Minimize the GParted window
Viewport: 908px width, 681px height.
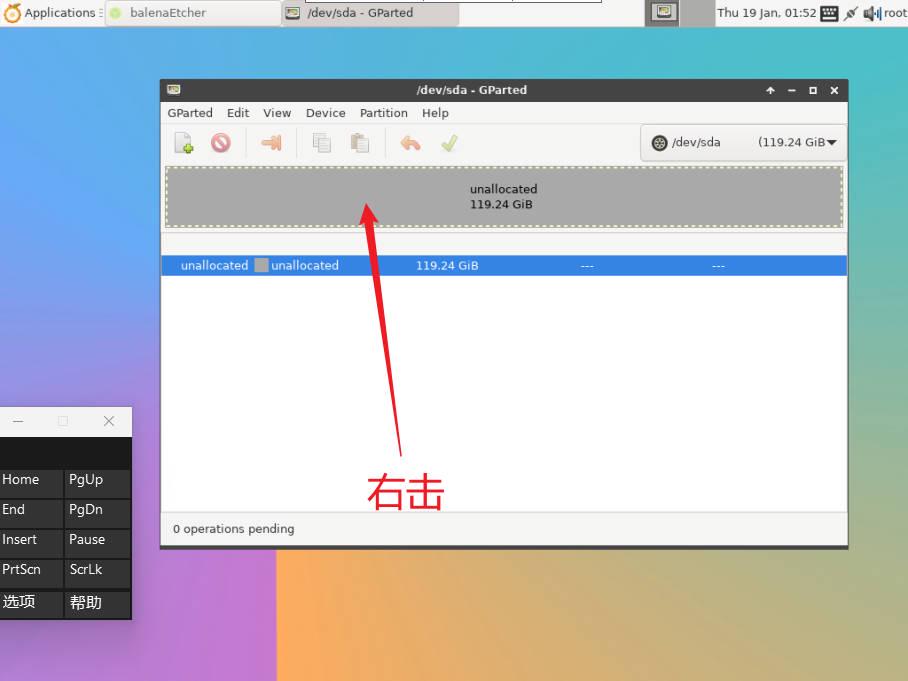(x=792, y=90)
